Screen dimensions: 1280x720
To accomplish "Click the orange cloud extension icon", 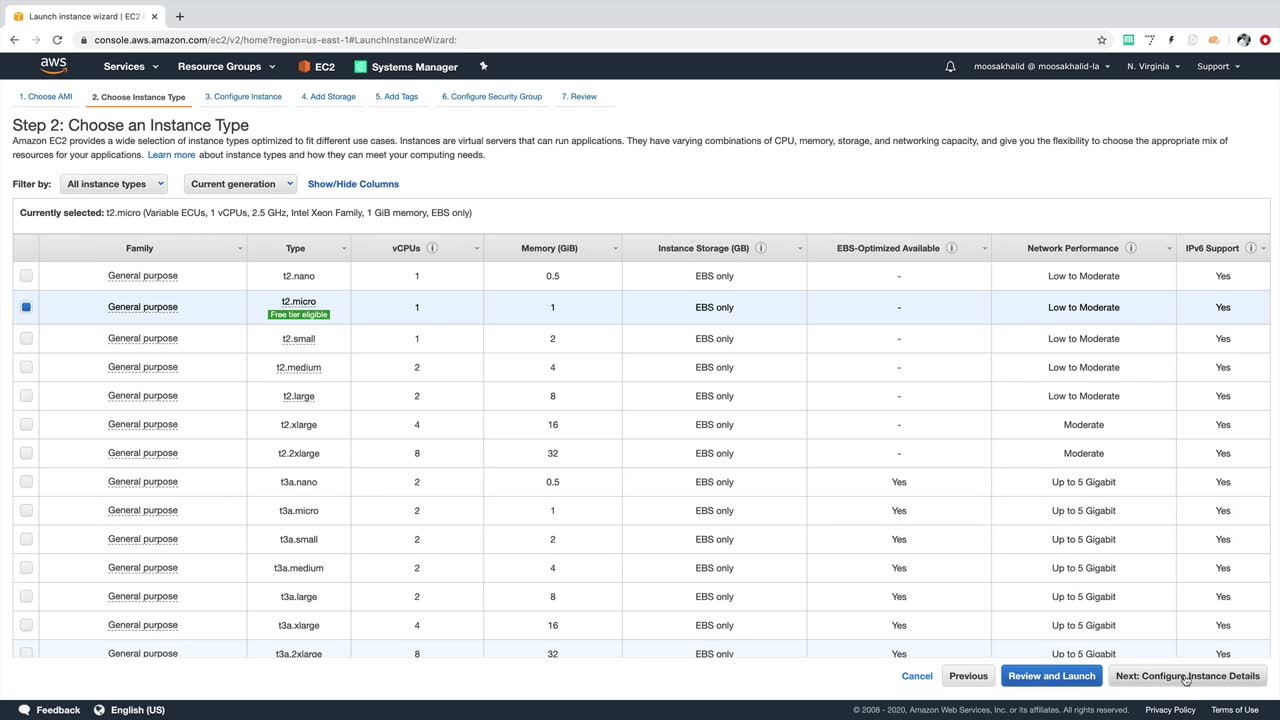I will (x=1214, y=40).
